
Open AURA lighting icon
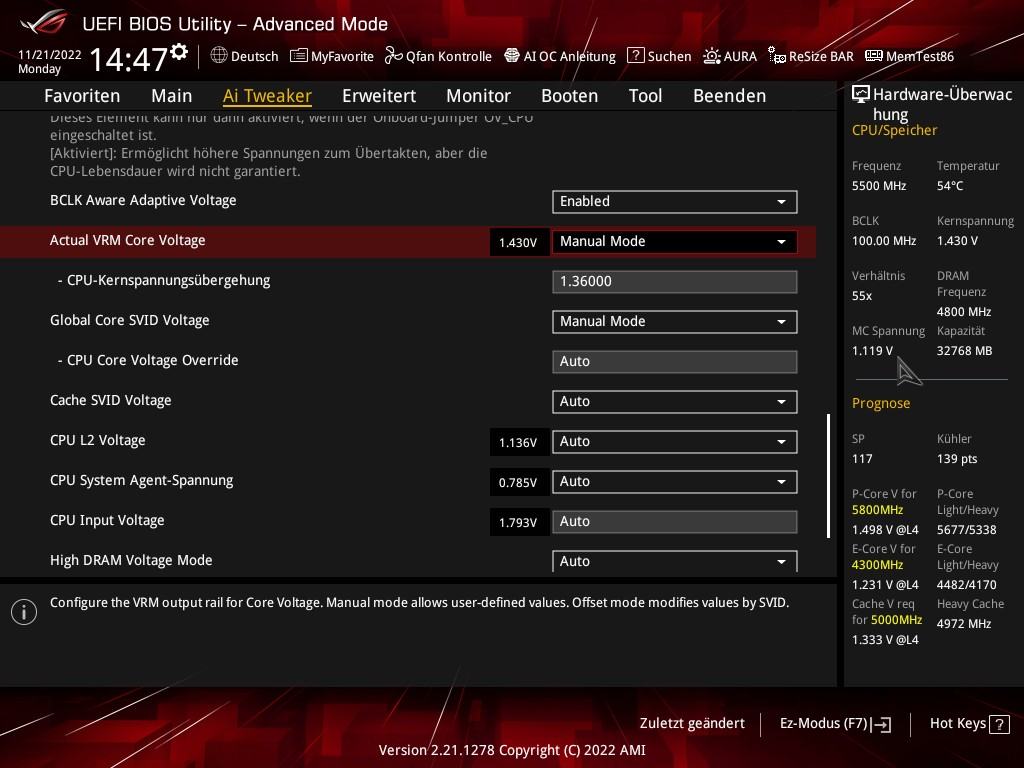tap(711, 56)
